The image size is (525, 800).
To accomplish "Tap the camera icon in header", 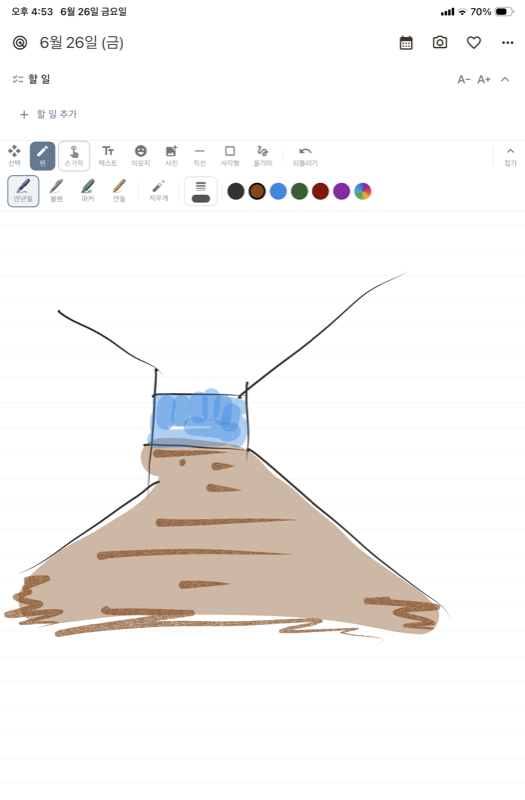I will pos(440,42).
